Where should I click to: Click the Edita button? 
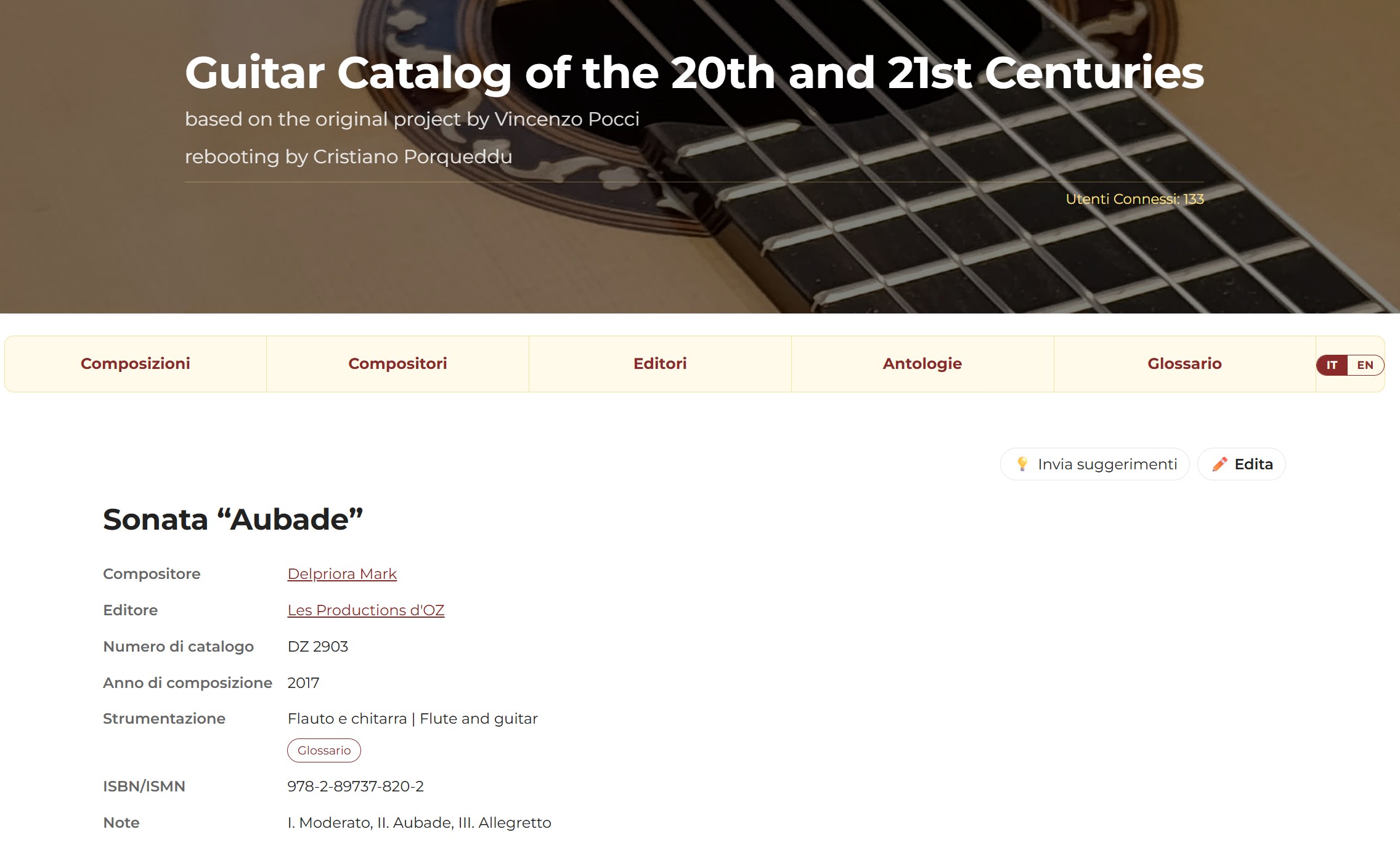(1242, 464)
